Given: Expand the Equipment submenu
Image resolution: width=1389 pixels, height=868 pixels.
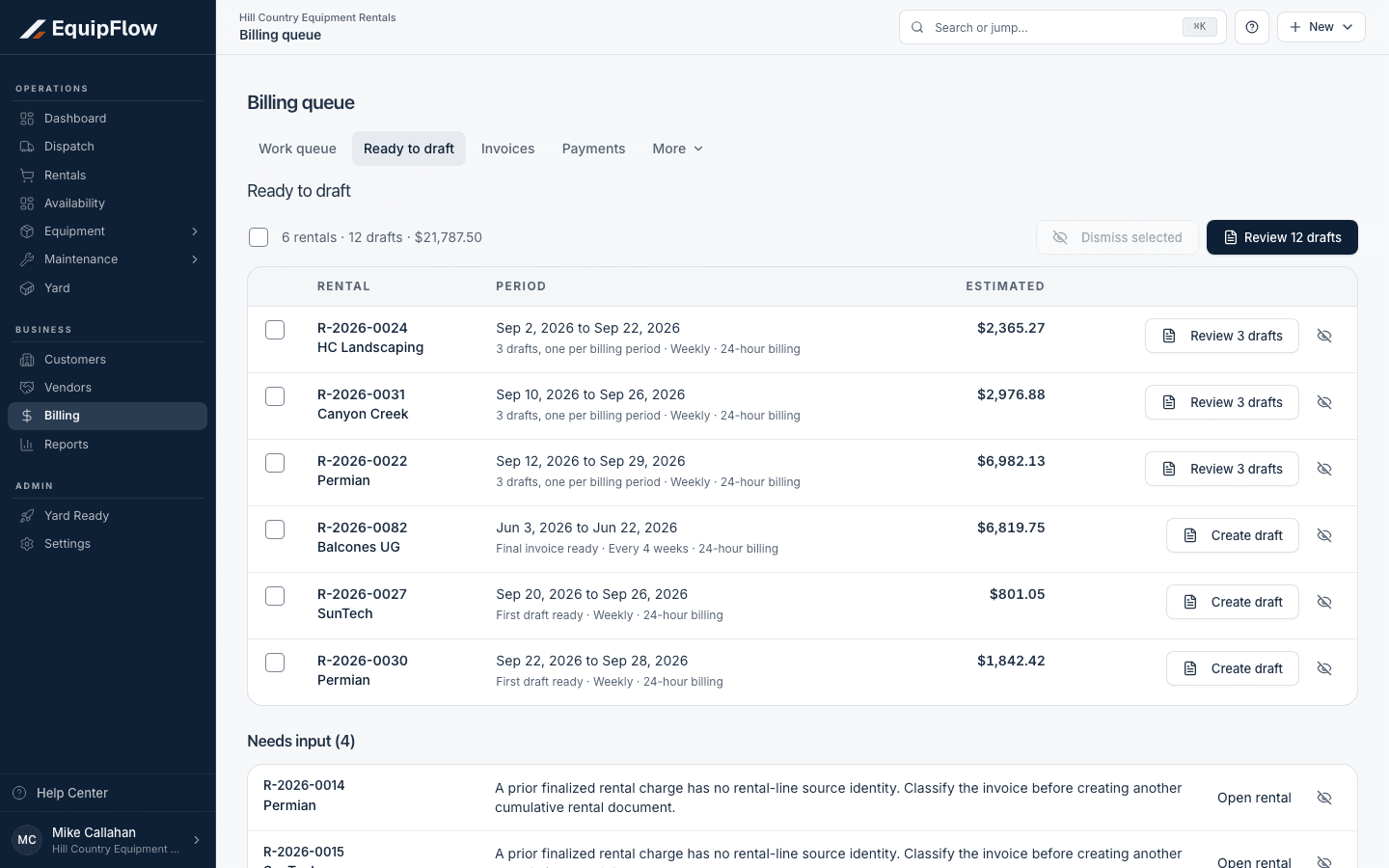Looking at the screenshot, I should click(x=107, y=231).
